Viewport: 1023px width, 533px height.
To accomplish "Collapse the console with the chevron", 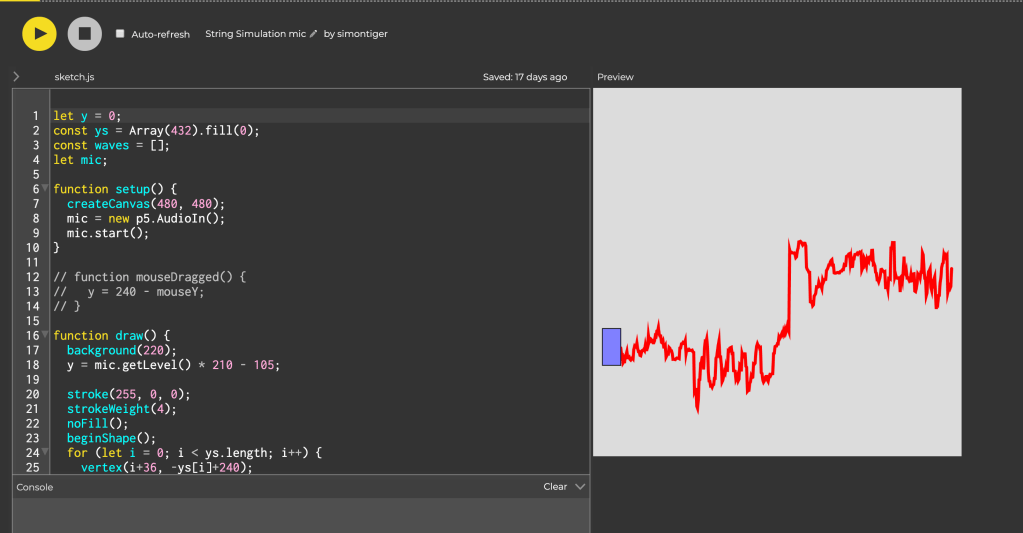I will (580, 487).
